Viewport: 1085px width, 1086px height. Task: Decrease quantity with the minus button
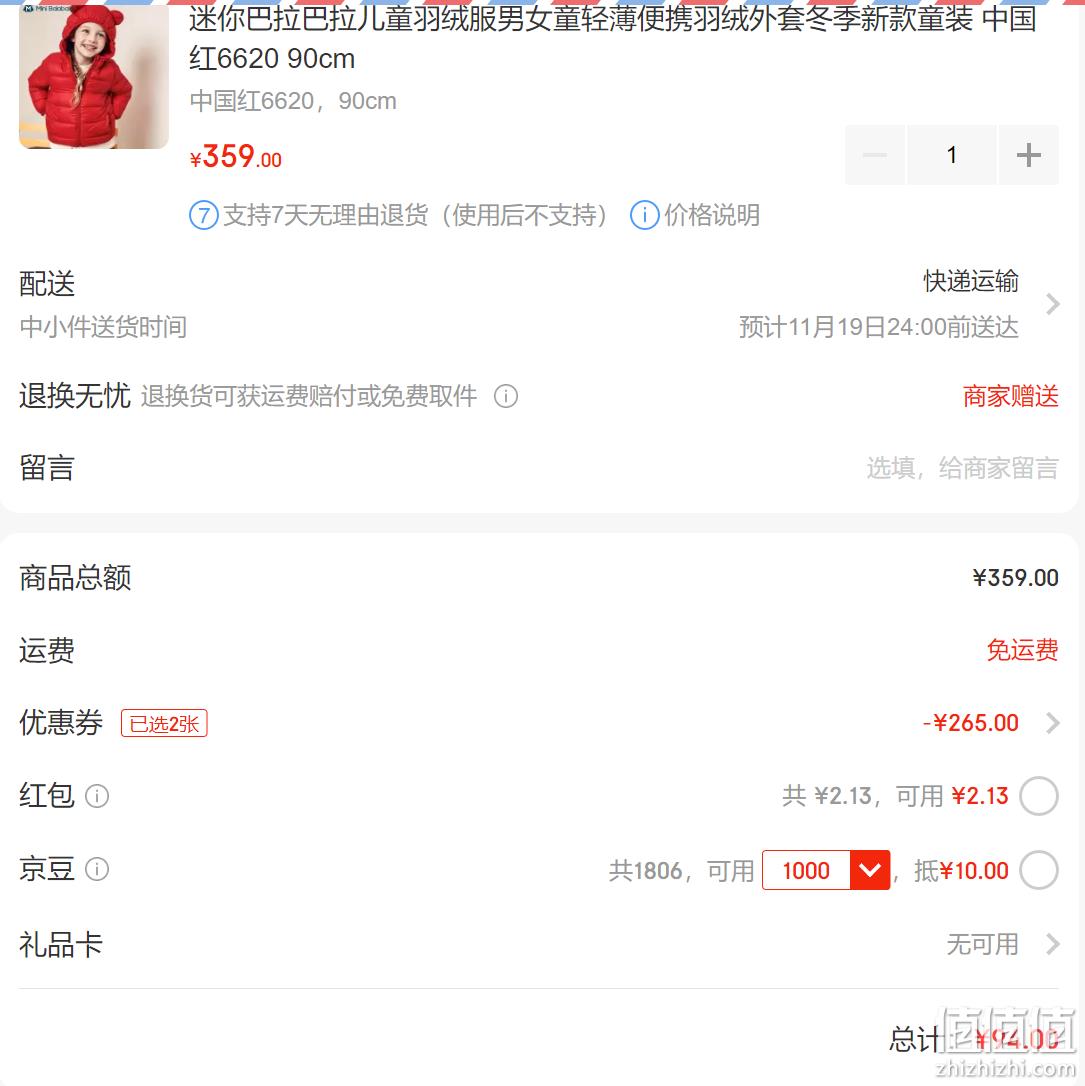click(x=875, y=154)
